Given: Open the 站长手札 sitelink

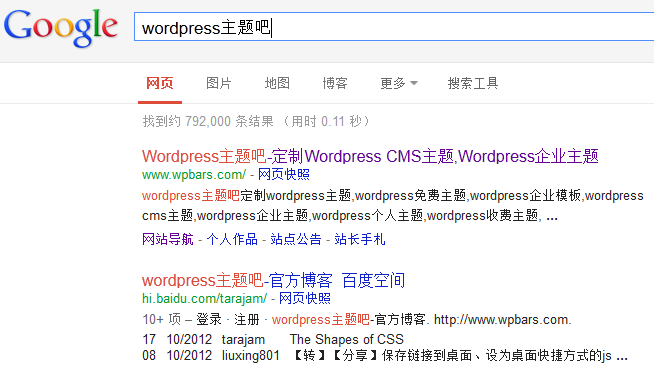Looking at the screenshot, I should coord(360,239).
